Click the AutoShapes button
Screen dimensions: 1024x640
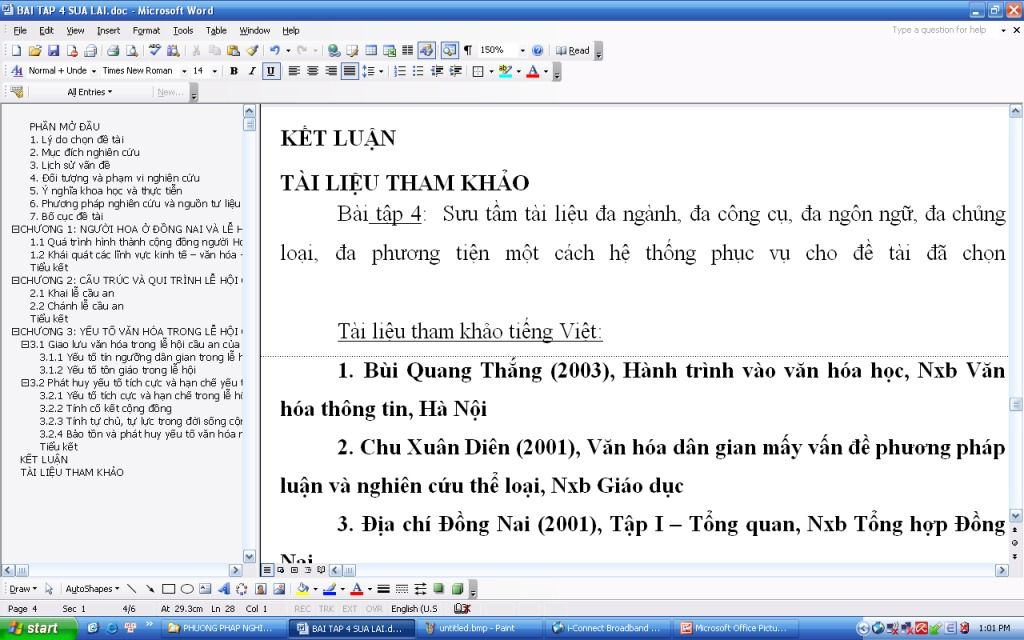[97, 588]
